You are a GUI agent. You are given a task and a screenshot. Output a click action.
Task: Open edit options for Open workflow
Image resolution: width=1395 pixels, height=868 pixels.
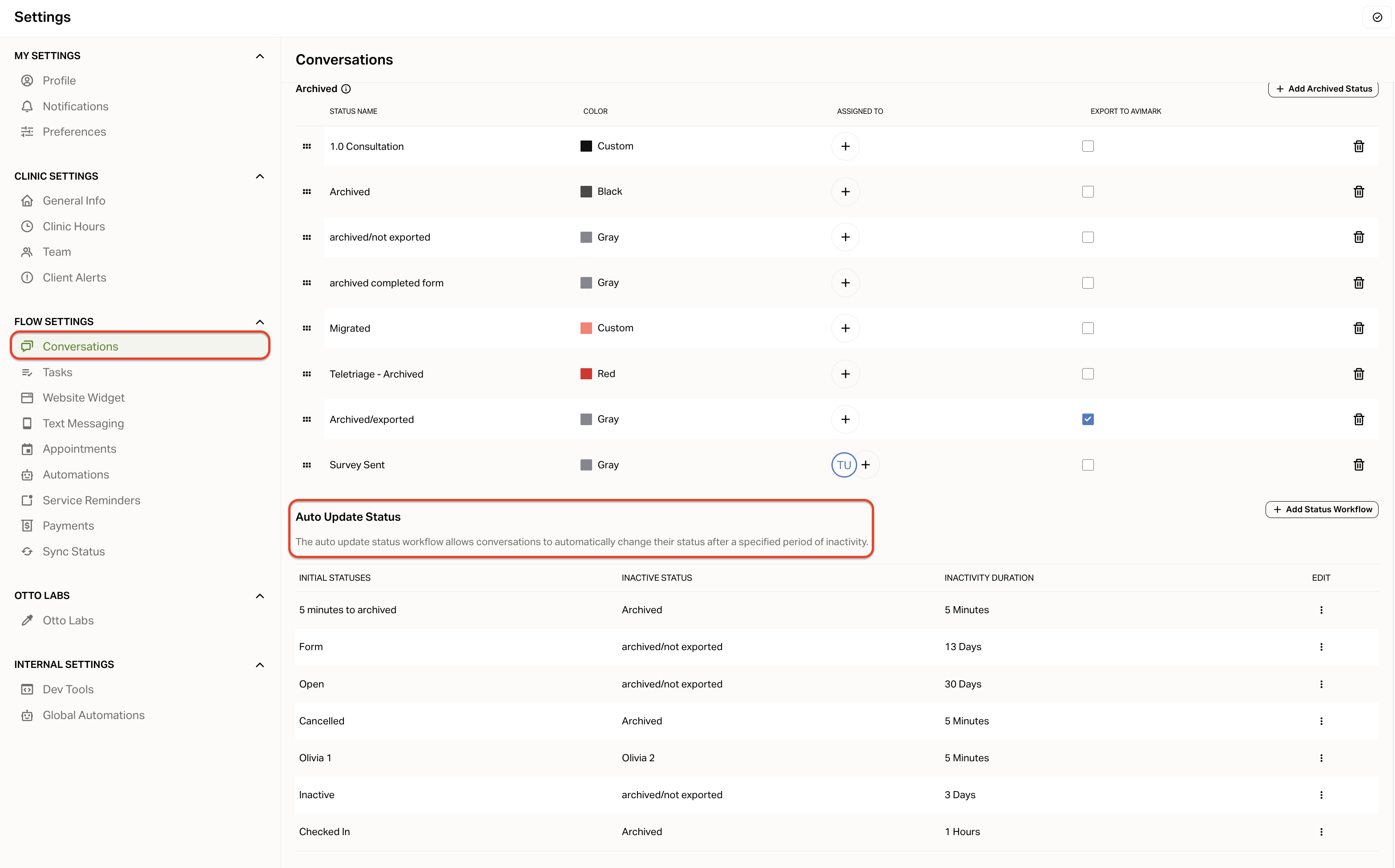pos(1321,684)
